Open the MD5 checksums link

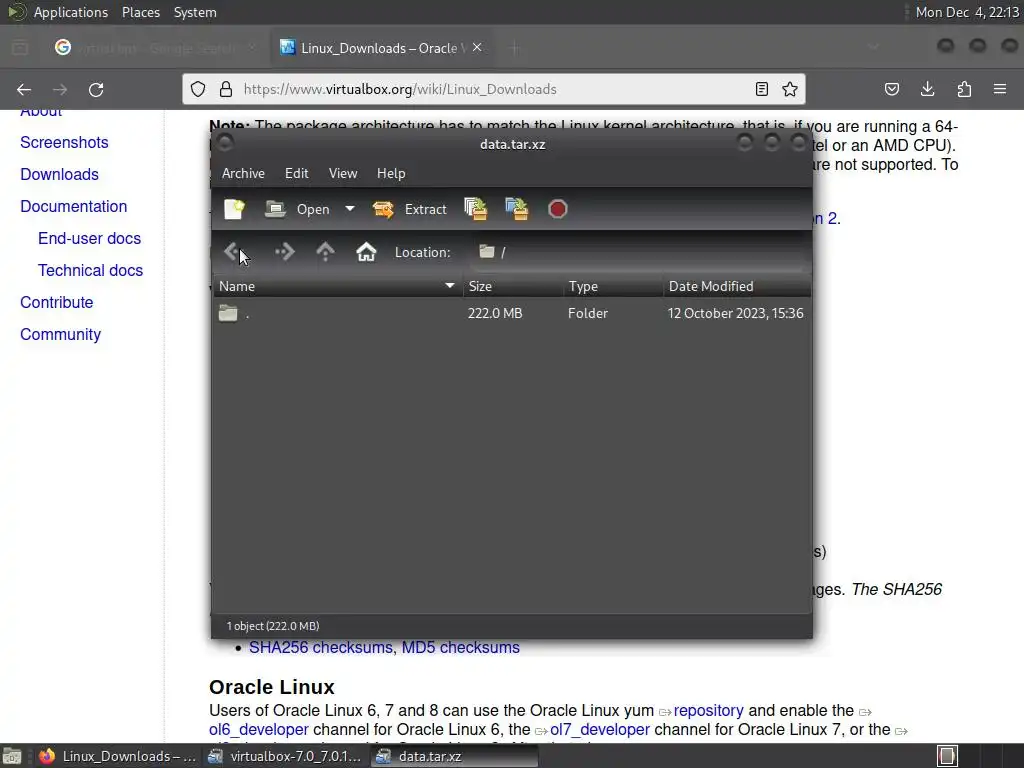pos(460,647)
